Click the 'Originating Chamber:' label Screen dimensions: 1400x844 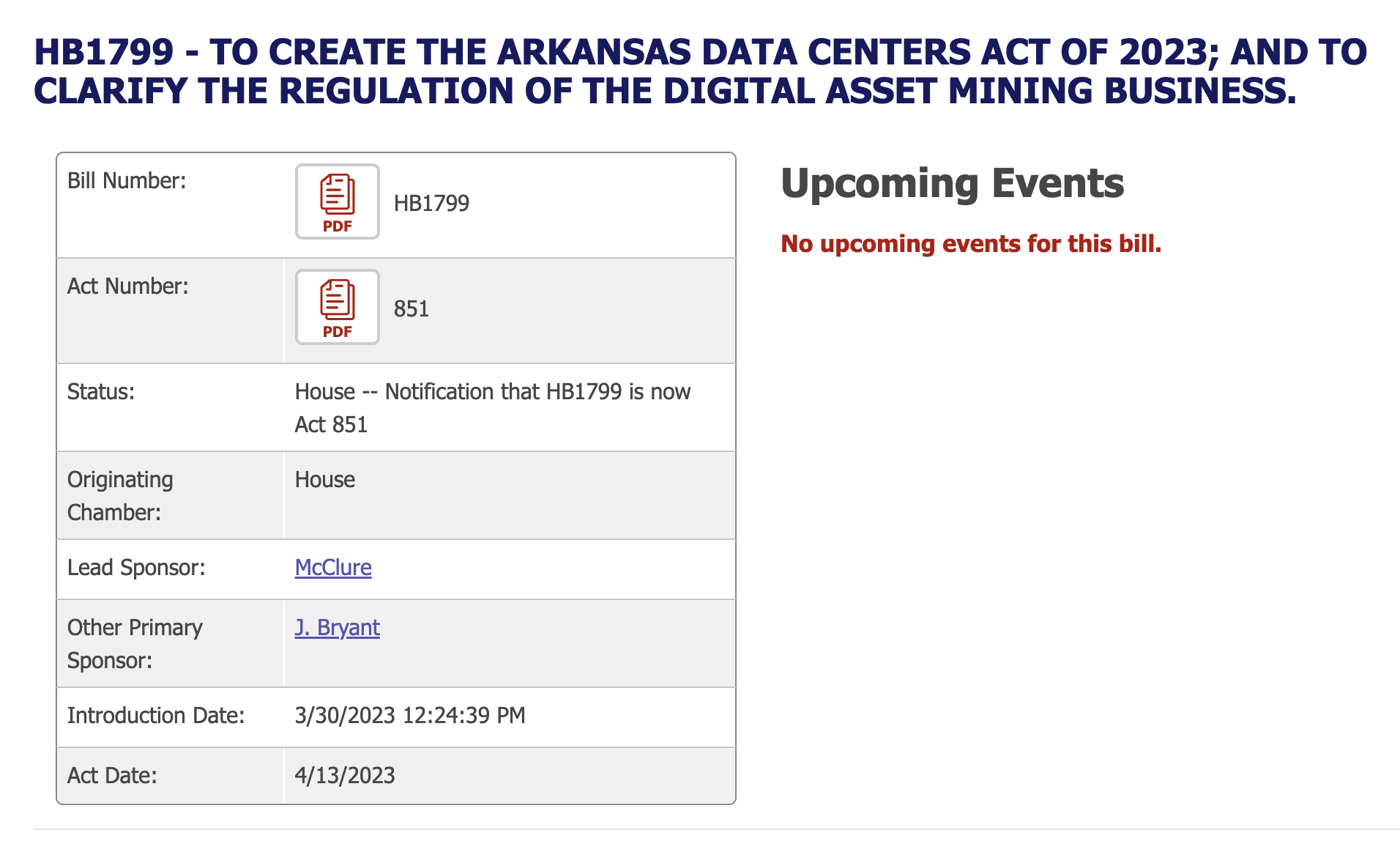[120, 496]
